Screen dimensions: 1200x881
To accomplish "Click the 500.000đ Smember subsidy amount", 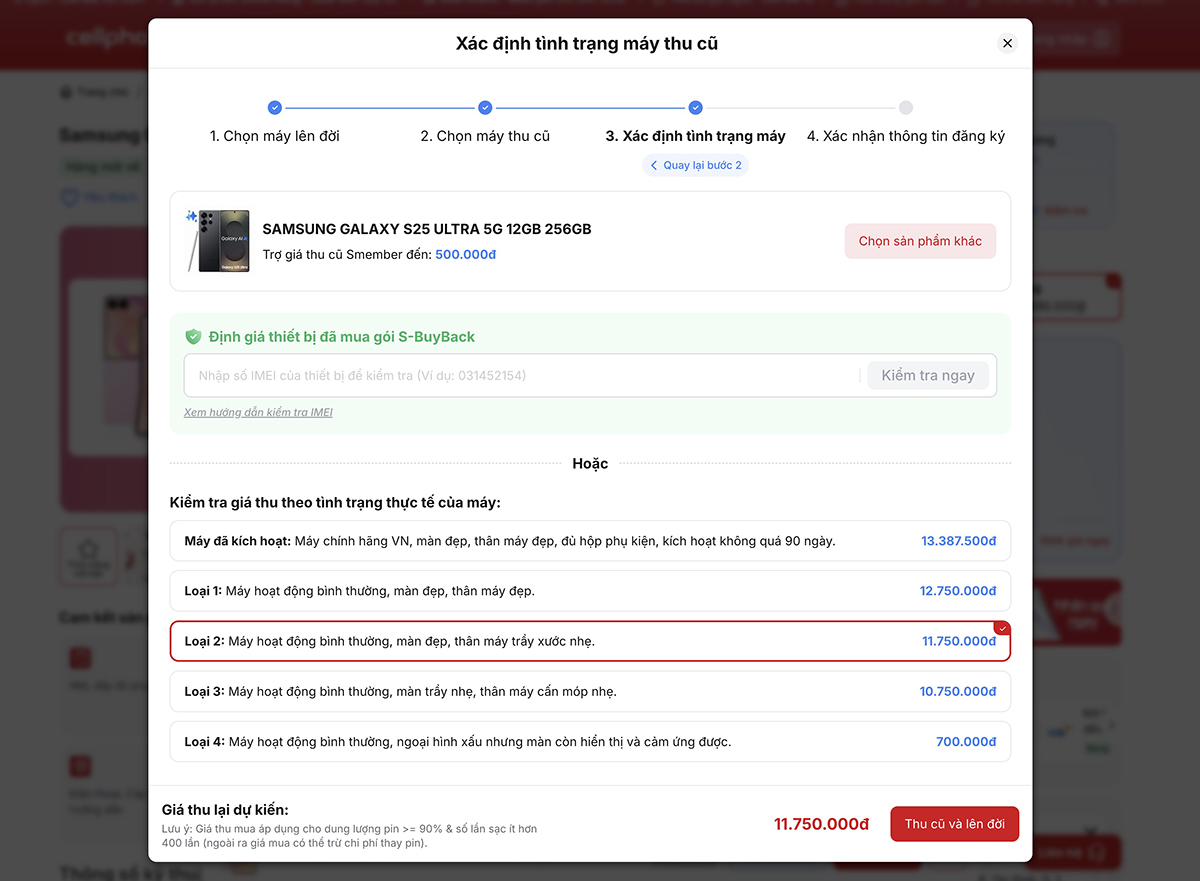I will [x=466, y=255].
